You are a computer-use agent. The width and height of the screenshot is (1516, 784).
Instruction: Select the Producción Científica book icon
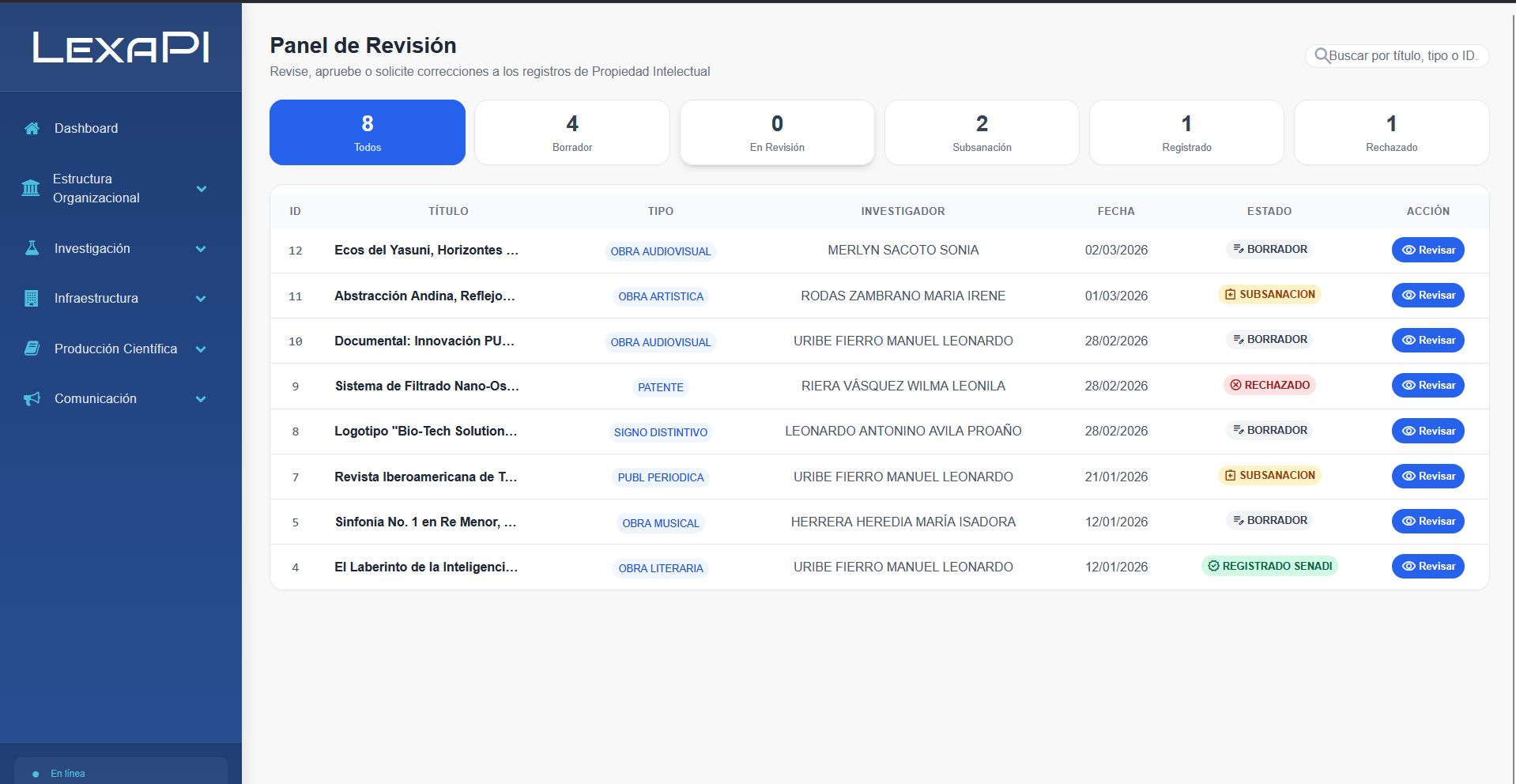click(32, 348)
